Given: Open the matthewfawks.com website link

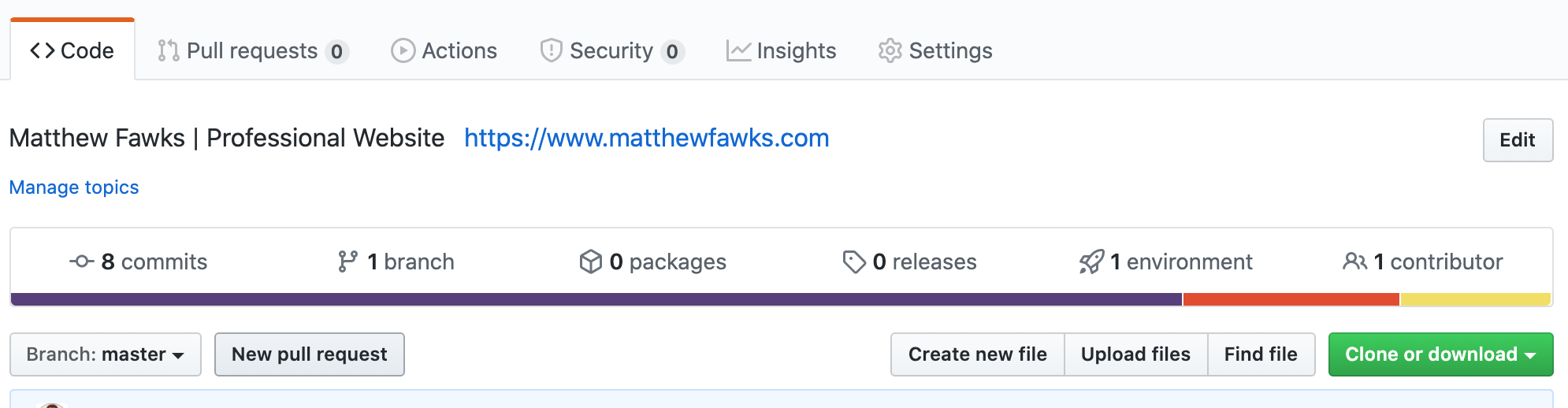Looking at the screenshot, I should click(x=646, y=138).
